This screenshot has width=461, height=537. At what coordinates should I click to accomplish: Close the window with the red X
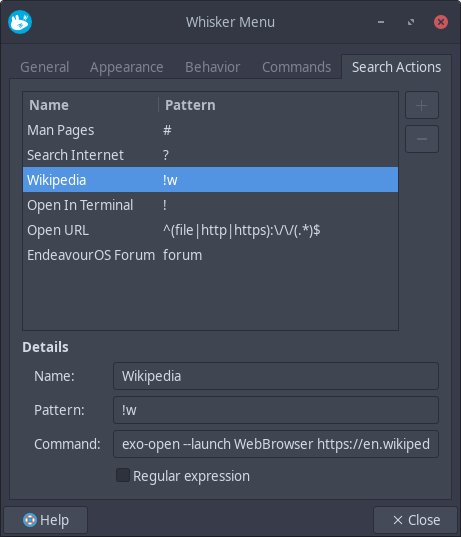pos(441,22)
